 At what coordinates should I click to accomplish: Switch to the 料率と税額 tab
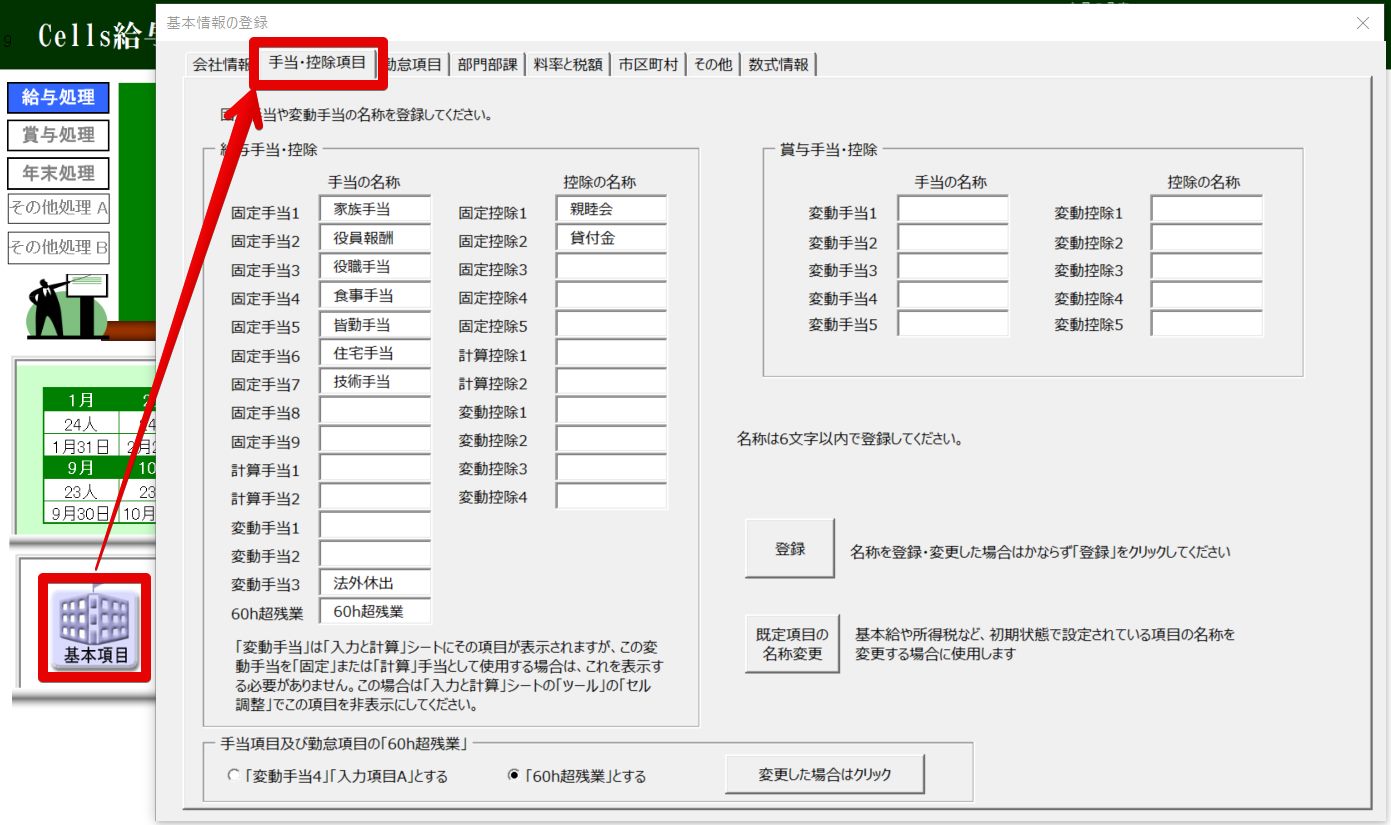[568, 65]
